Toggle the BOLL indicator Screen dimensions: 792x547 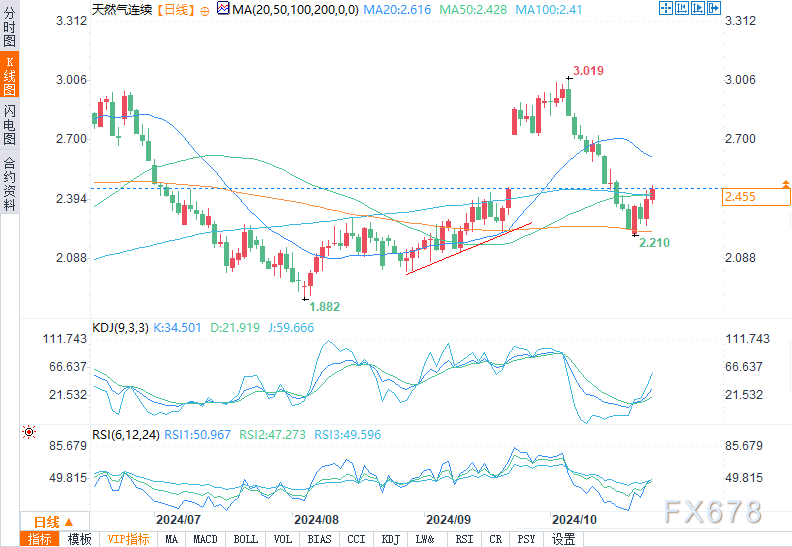245,539
